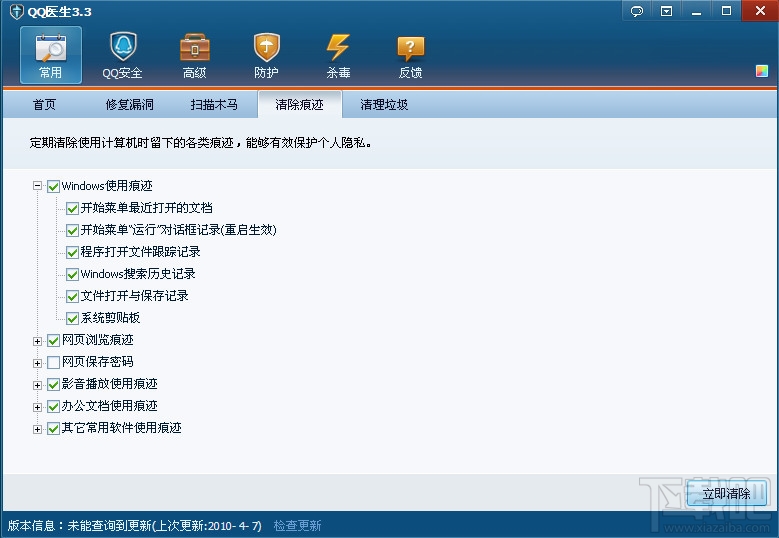The height and width of the screenshot is (538, 779).
Task: Open the title bar dropdown menu icon
Action: tap(666, 11)
